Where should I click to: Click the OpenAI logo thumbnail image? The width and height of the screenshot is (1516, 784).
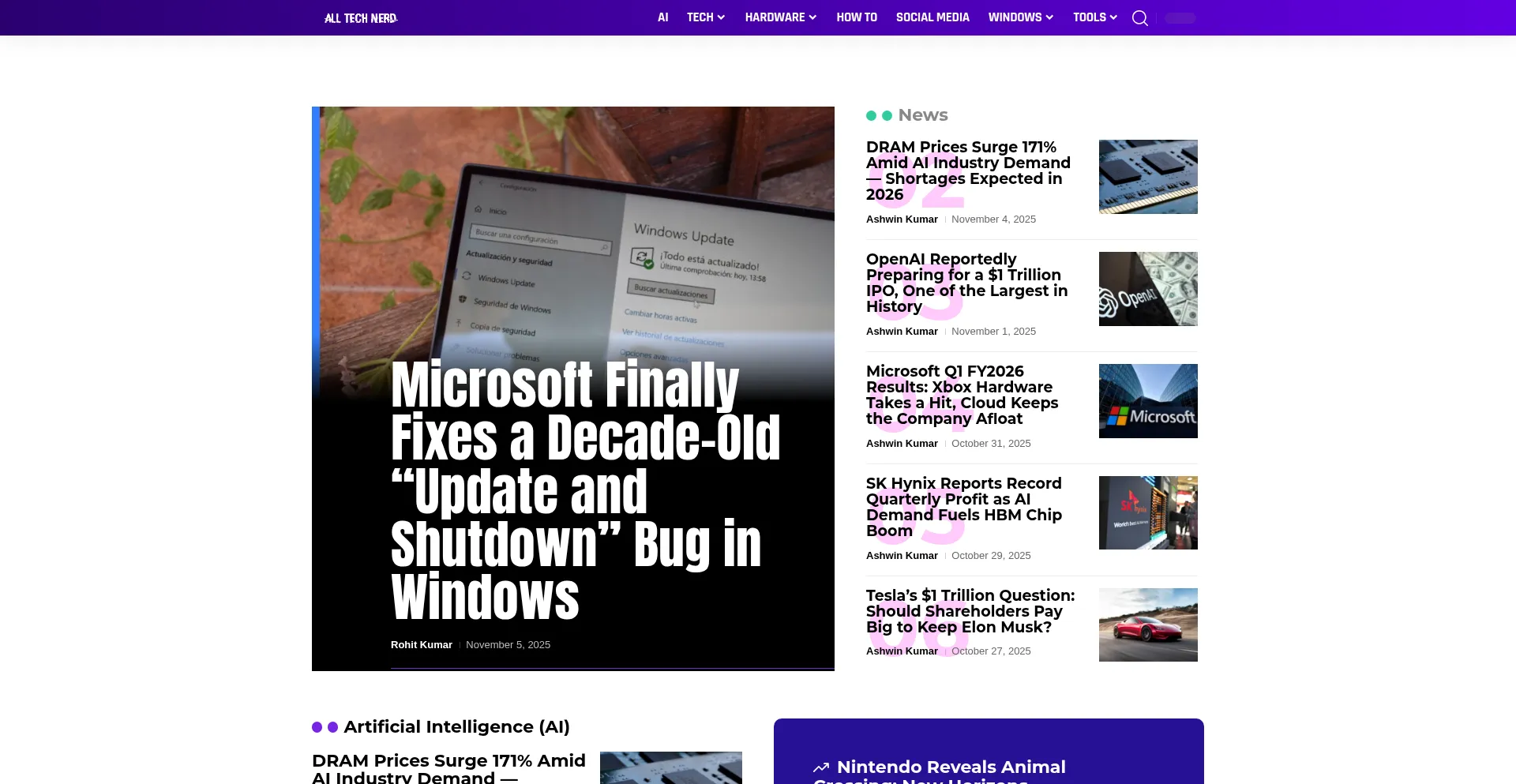1147,289
